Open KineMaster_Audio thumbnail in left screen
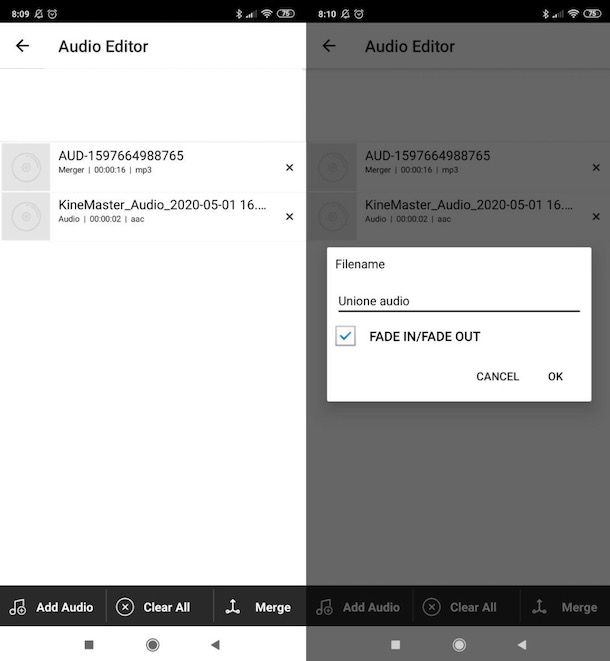The height and width of the screenshot is (661, 610). (x=26, y=216)
